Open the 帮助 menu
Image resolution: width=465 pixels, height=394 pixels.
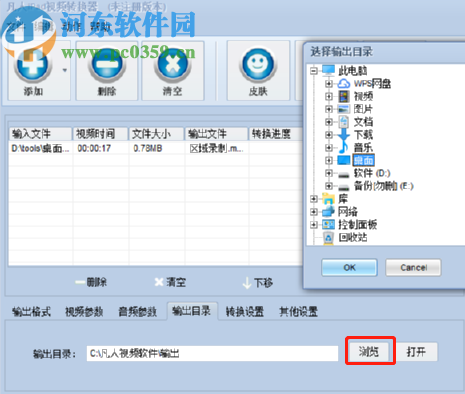click(x=100, y=27)
